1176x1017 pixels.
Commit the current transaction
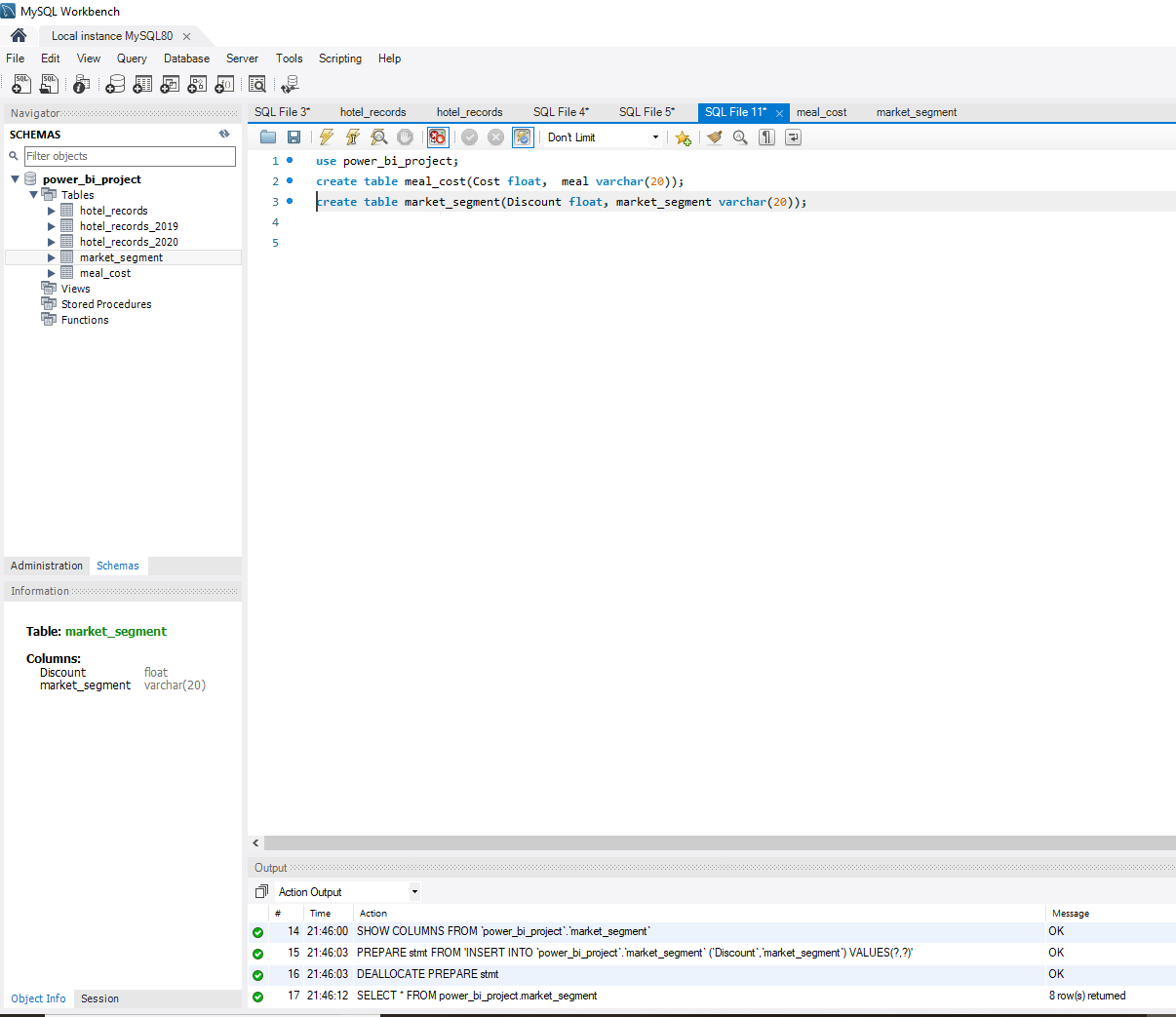pos(469,137)
